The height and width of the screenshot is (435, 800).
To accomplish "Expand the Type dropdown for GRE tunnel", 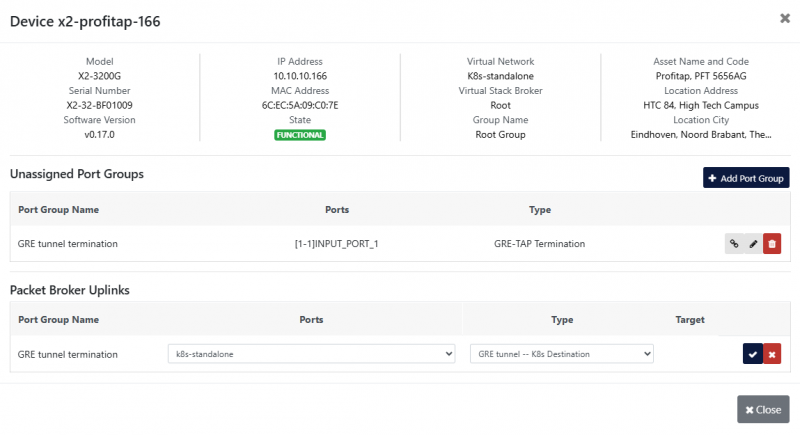I will click(561, 354).
